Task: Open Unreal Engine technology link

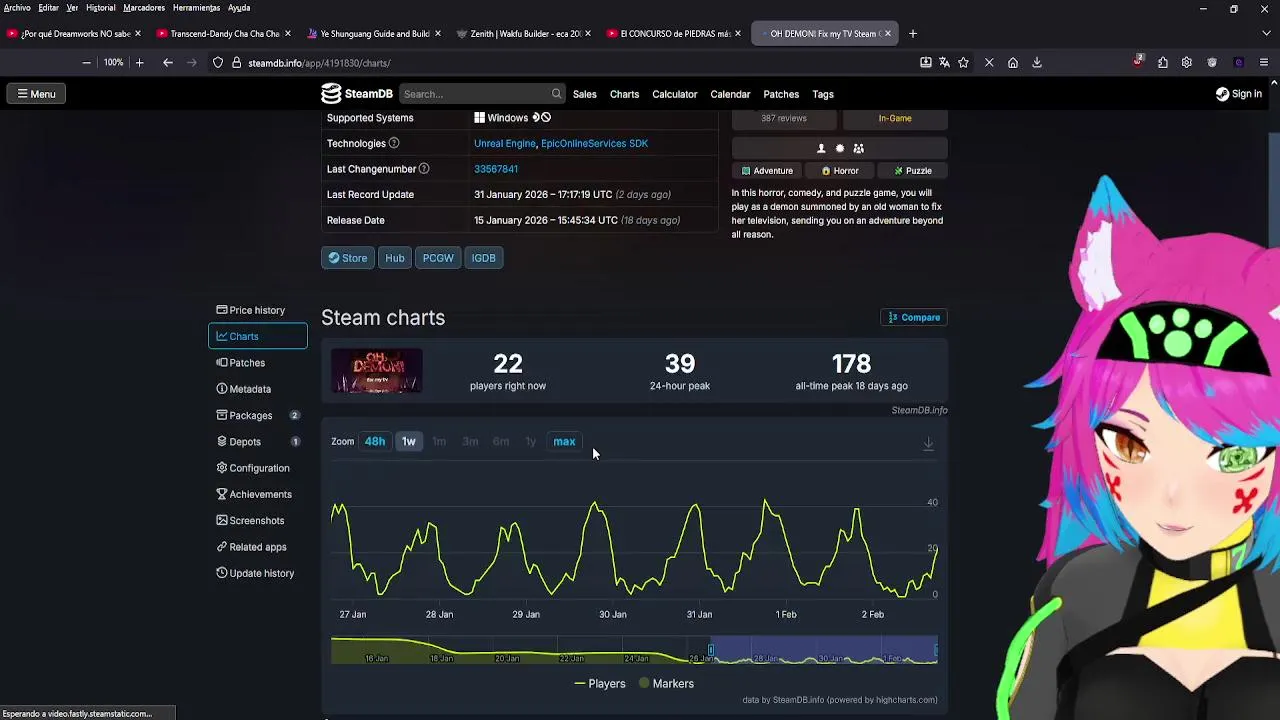Action: tap(504, 143)
